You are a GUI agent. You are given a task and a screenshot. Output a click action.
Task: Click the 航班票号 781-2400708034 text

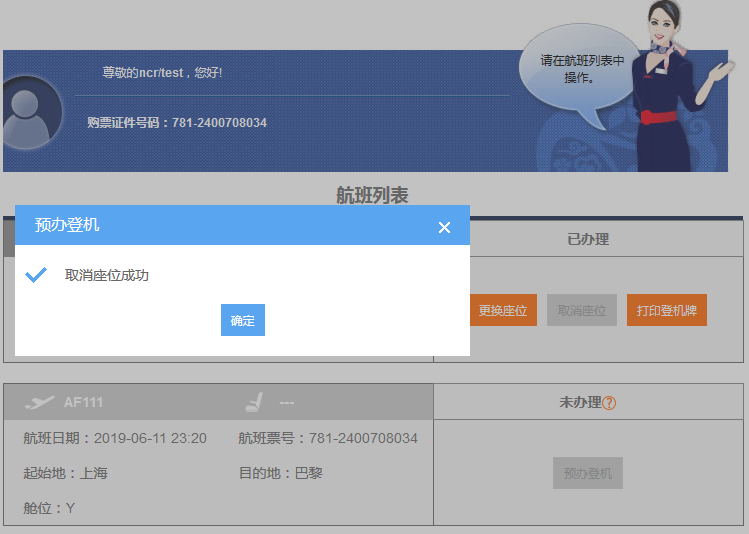[x=328, y=438]
